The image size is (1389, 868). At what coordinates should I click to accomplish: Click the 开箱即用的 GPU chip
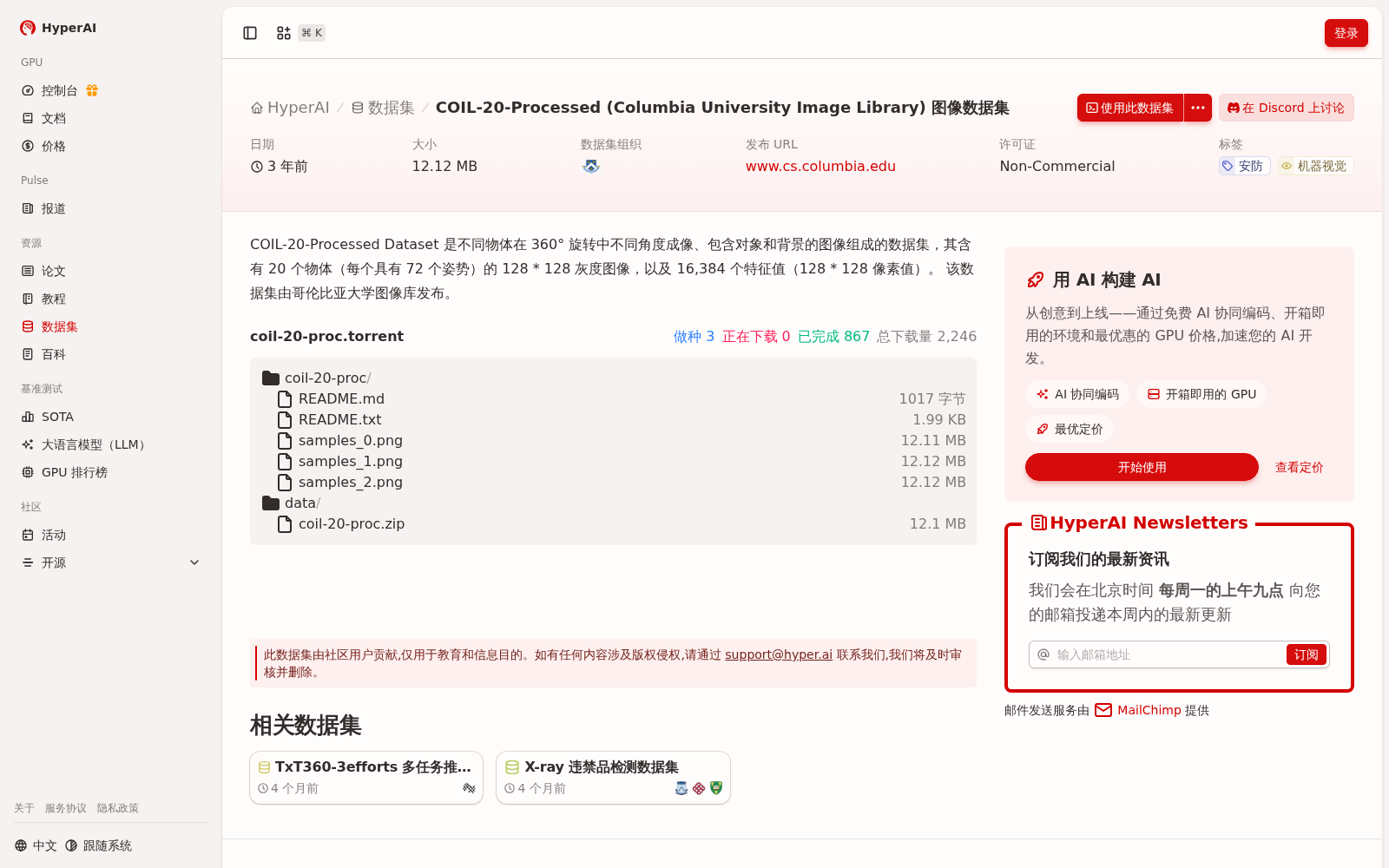pyautogui.click(x=1201, y=394)
